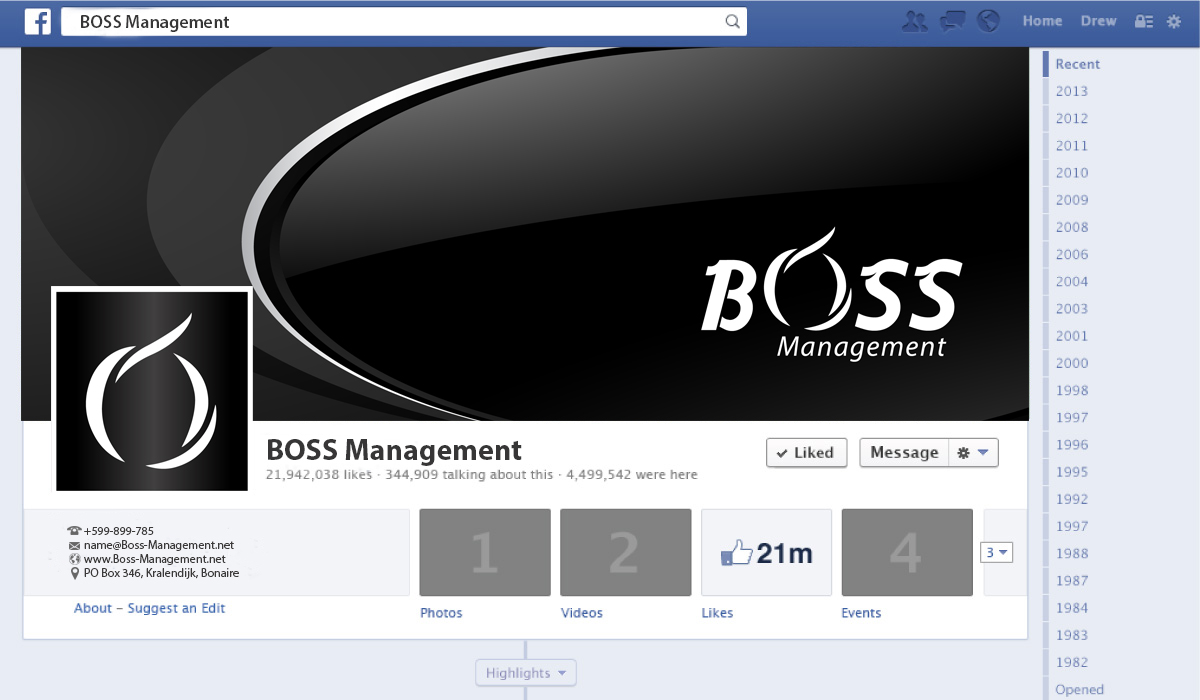Open the messages chat icon
The image size is (1200, 700).
point(953,21)
